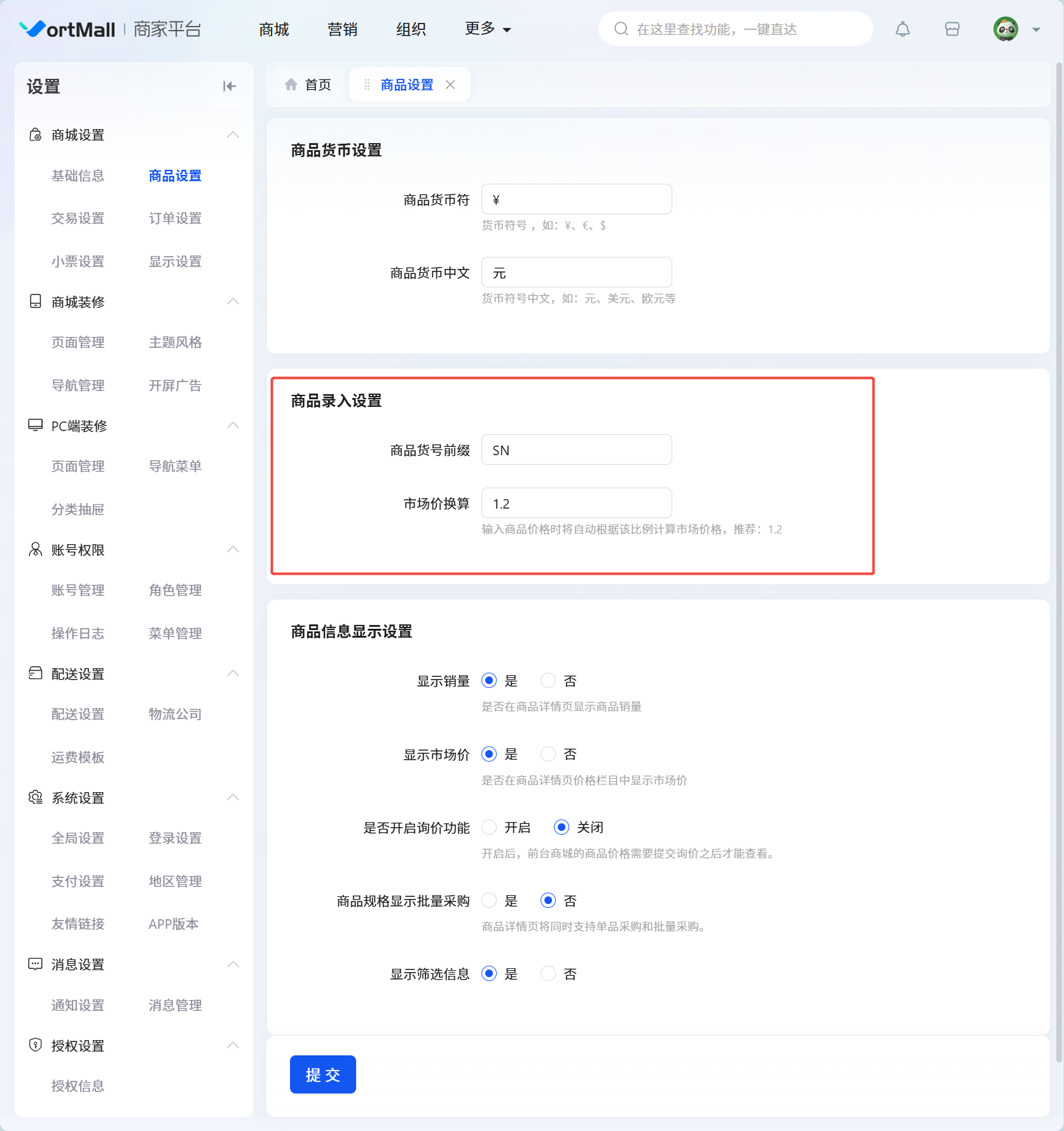The height and width of the screenshot is (1131, 1064).
Task: Click the 提交 button
Action: tap(322, 1074)
